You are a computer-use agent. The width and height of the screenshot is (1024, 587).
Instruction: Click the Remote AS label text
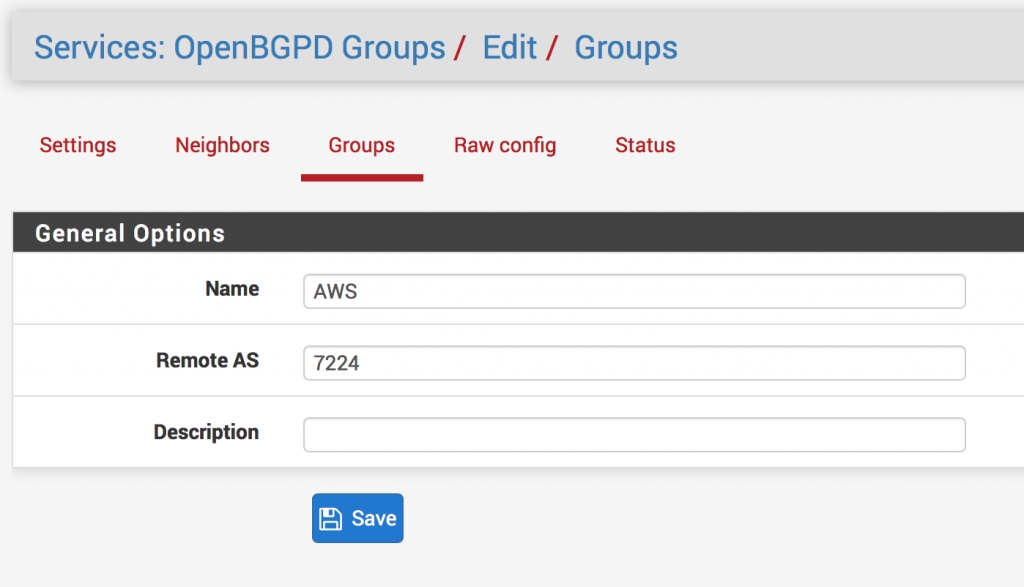(x=207, y=361)
